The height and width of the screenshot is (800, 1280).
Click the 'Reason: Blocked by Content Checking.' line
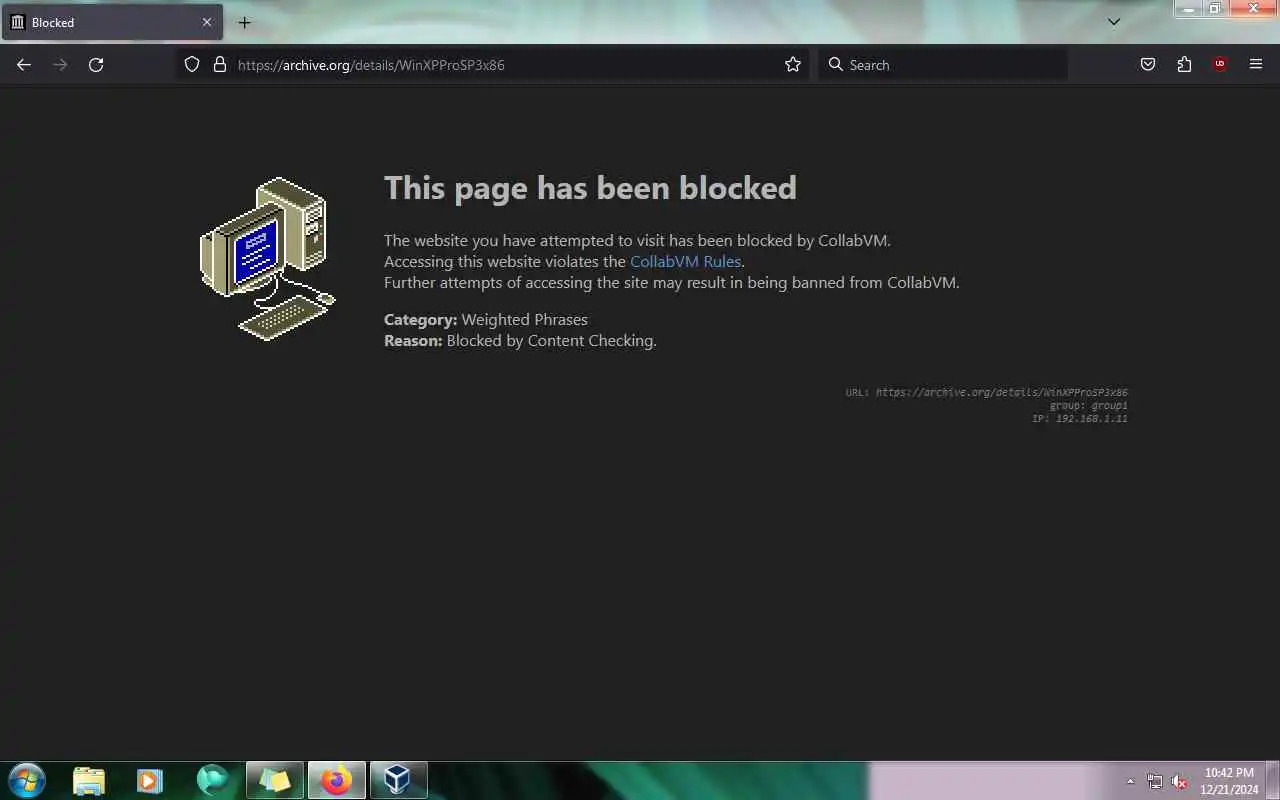(520, 341)
